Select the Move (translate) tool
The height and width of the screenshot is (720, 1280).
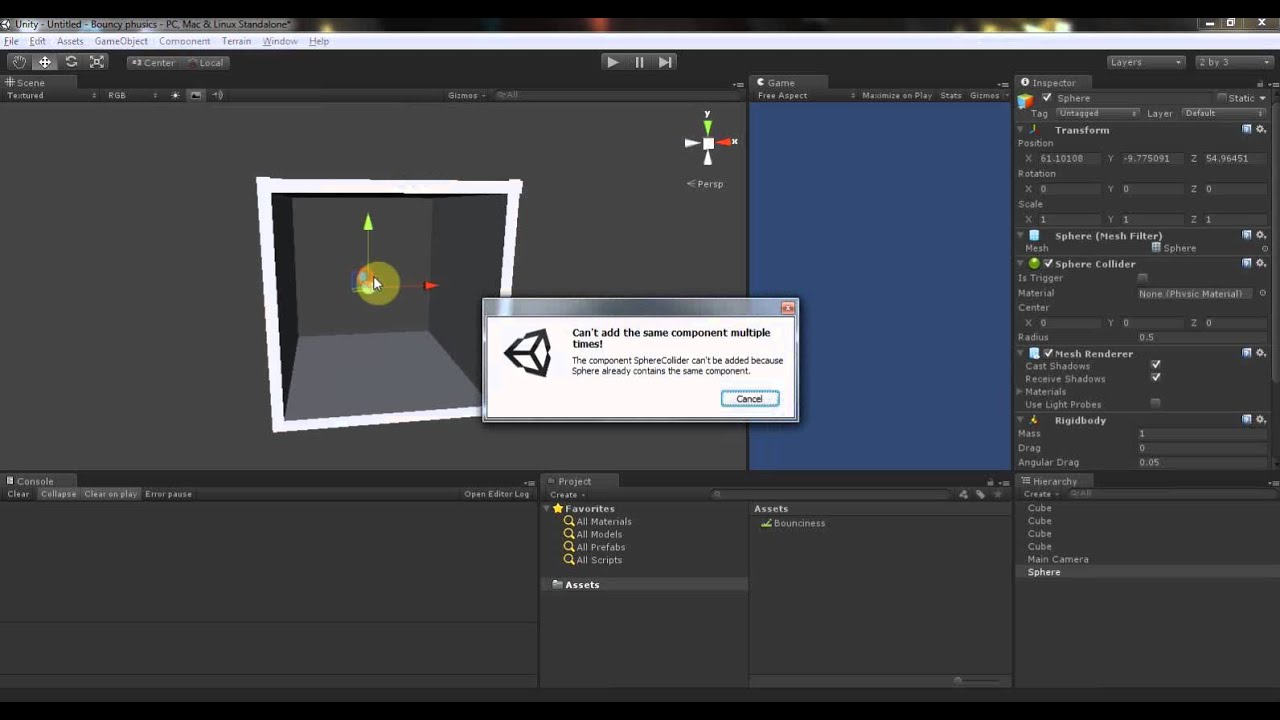[x=45, y=62]
